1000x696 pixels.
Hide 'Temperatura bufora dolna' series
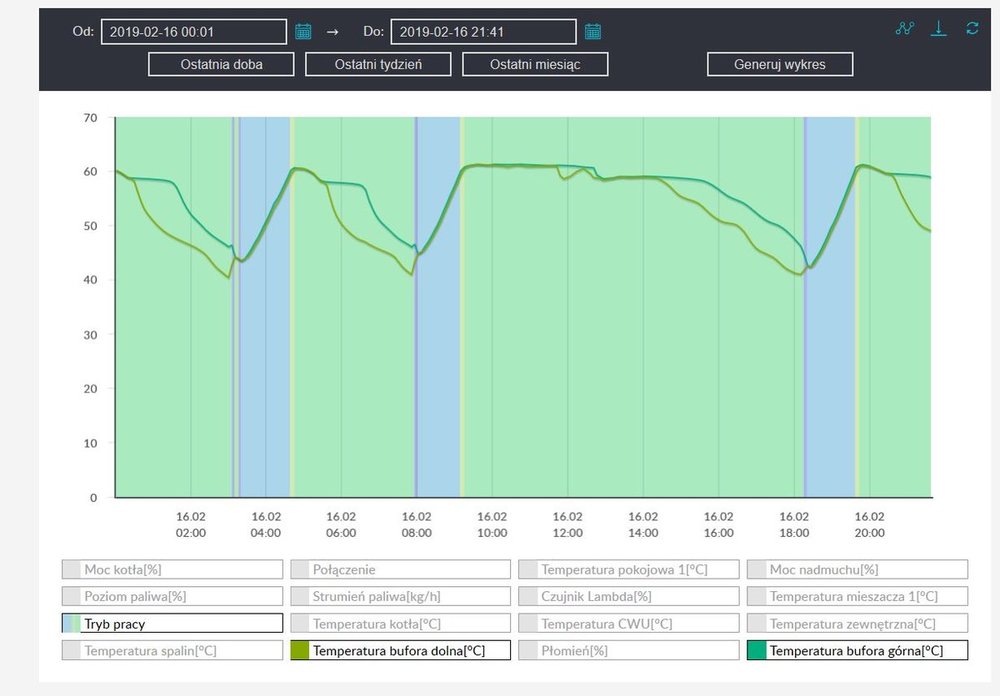click(400, 651)
